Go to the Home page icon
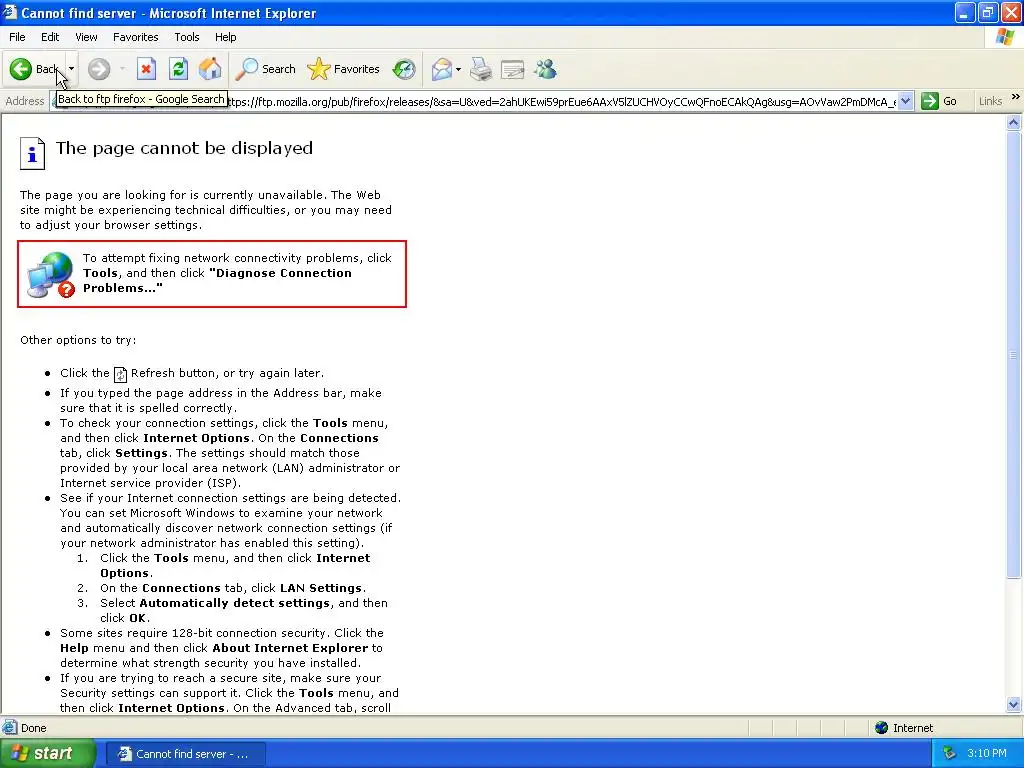The height and width of the screenshot is (768, 1024). [x=210, y=69]
